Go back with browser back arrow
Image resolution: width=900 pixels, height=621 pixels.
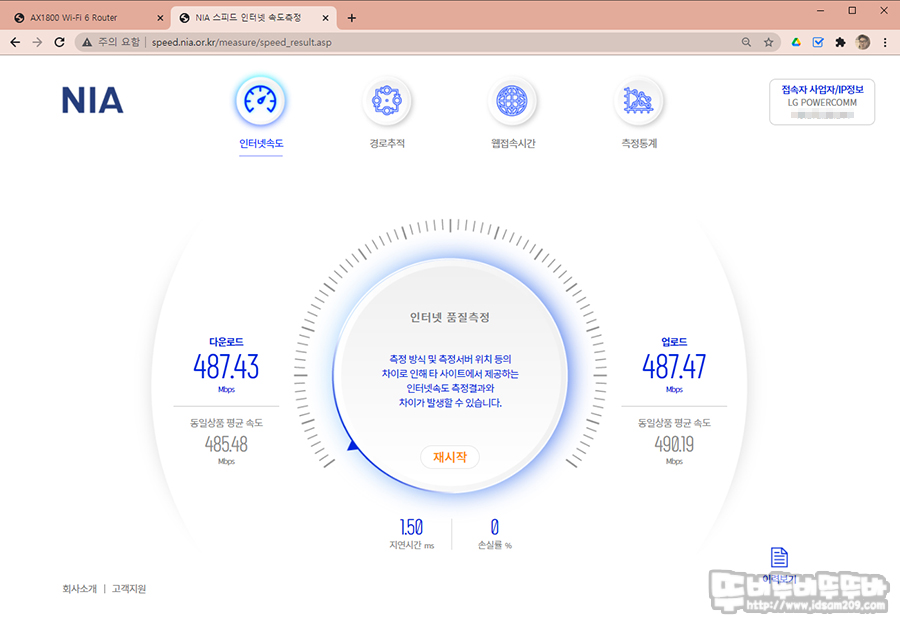click(15, 42)
